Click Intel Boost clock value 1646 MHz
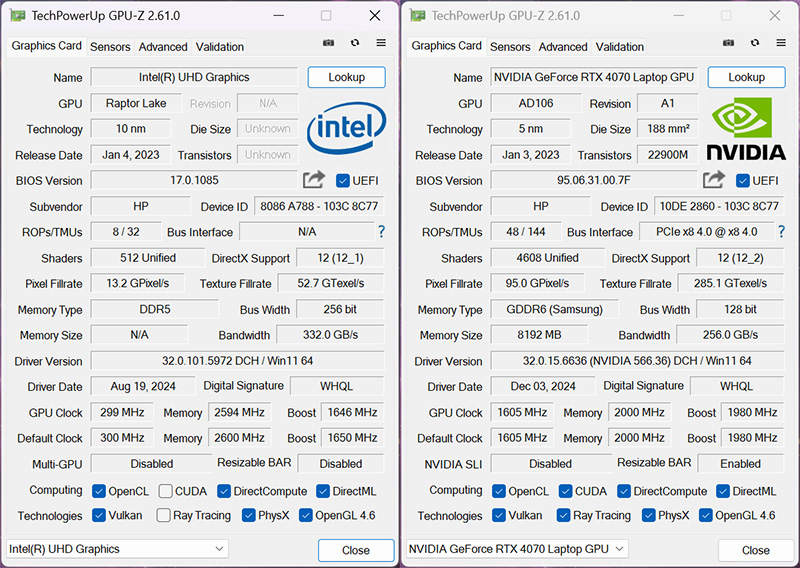 (353, 412)
